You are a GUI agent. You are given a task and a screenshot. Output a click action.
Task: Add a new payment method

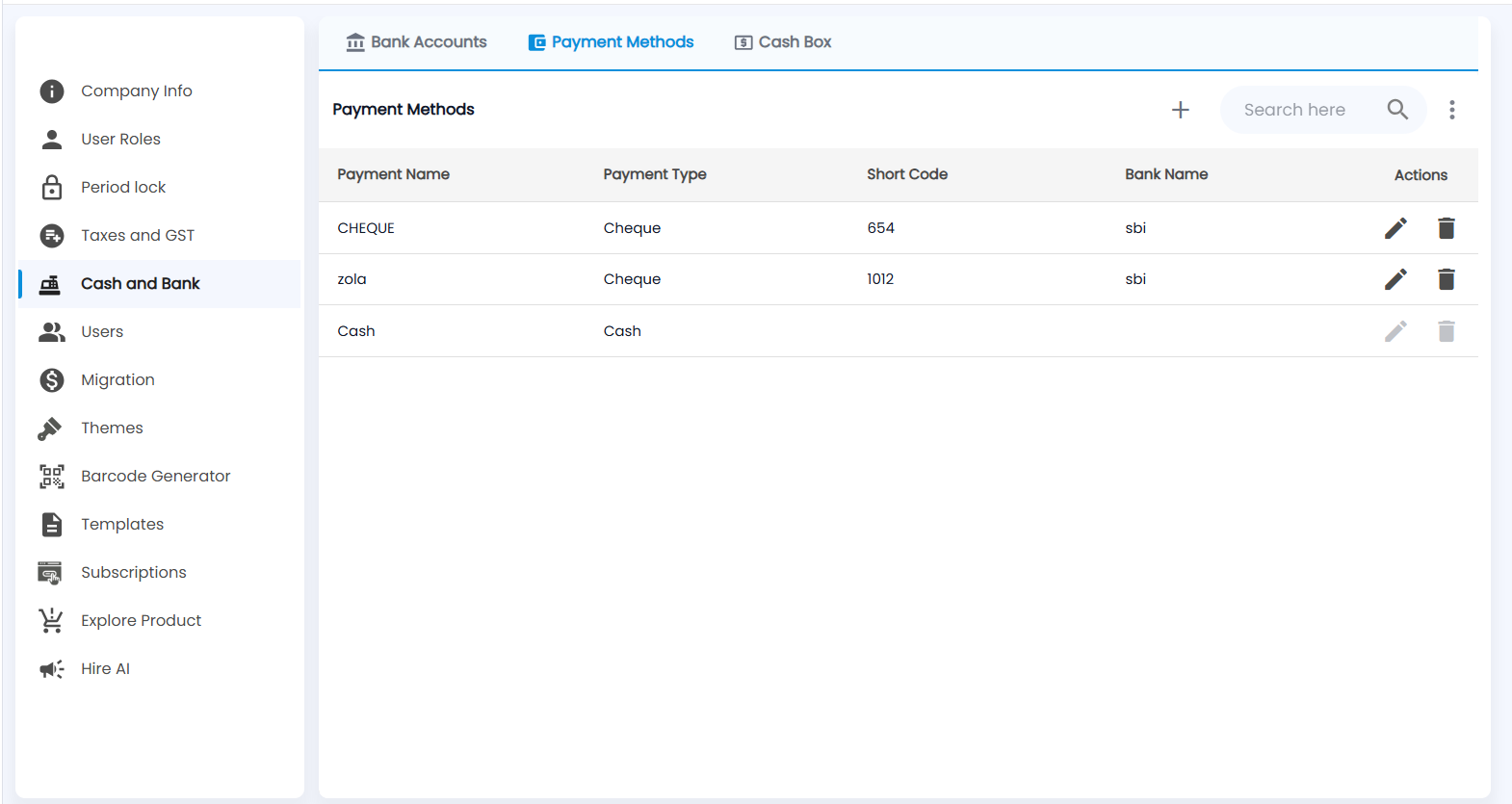pos(1180,110)
